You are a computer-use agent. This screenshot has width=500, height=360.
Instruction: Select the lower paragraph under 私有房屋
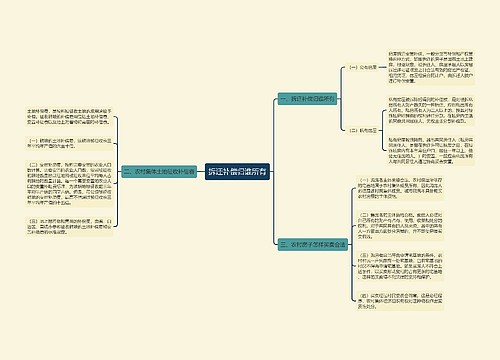[431, 150]
